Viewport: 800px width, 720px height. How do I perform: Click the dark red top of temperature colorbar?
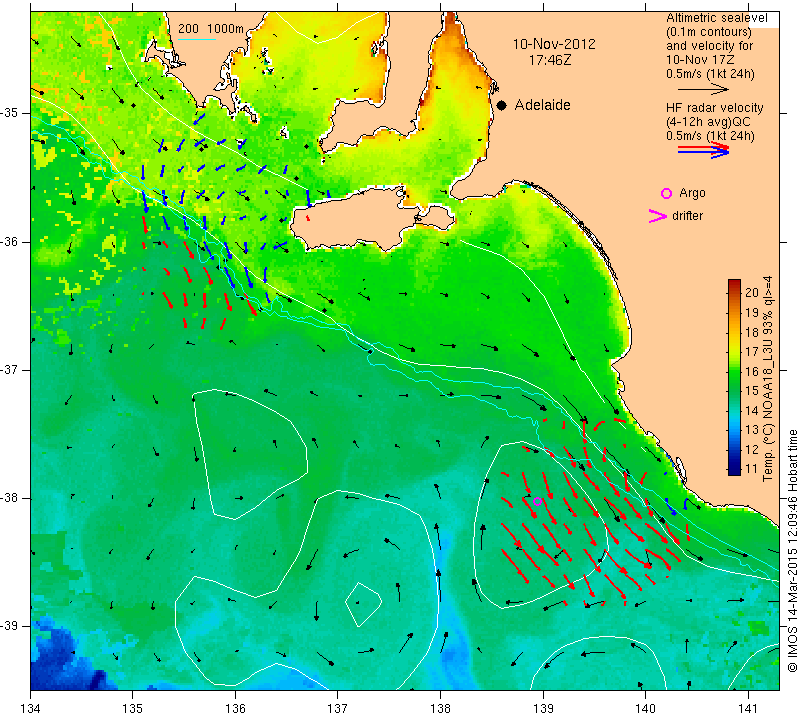pyautogui.click(x=734, y=284)
